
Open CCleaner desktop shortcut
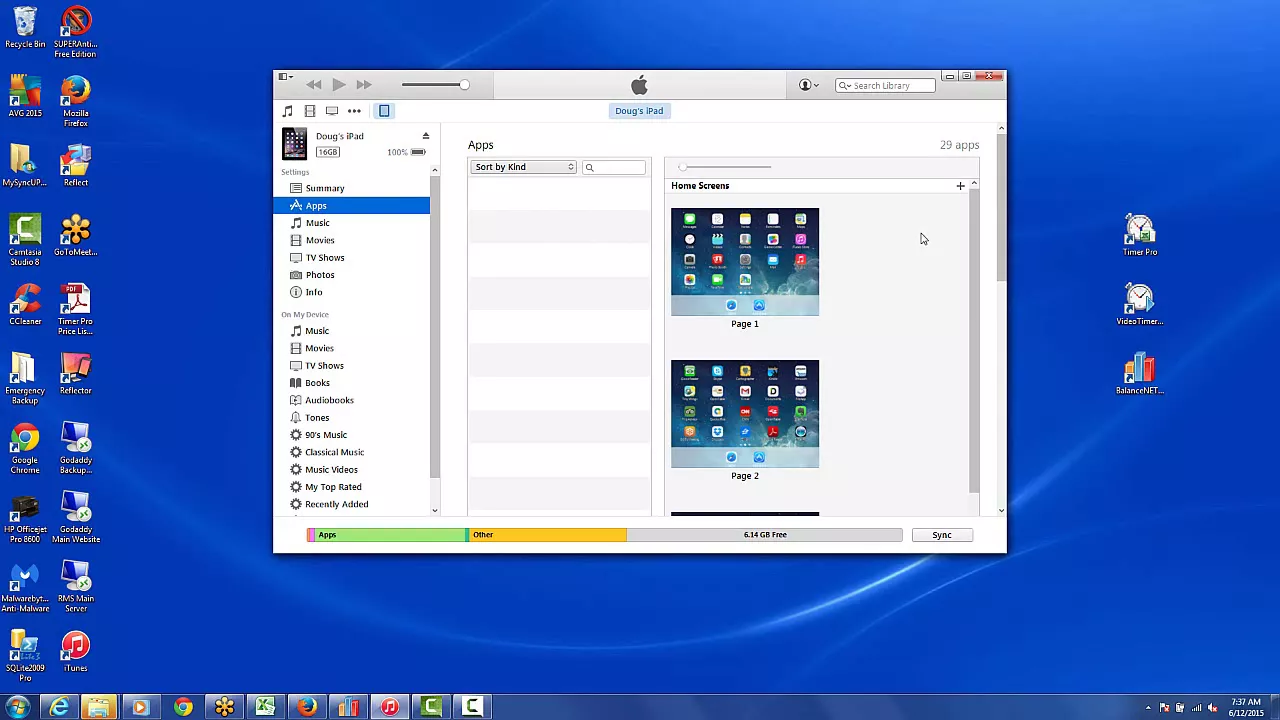click(x=25, y=305)
